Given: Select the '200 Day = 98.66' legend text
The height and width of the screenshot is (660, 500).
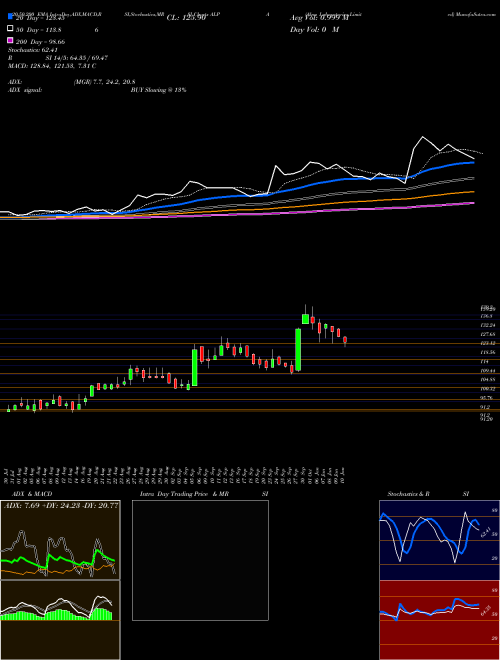Looking at the screenshot, I should (40, 42).
